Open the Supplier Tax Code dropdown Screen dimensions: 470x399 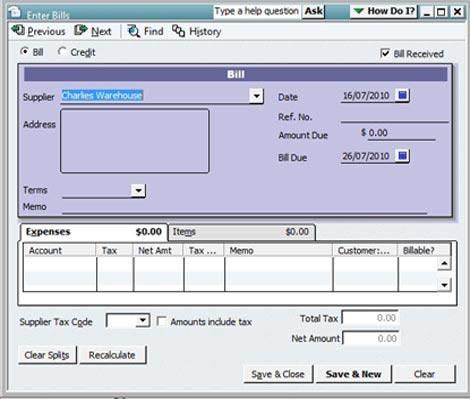click(143, 321)
